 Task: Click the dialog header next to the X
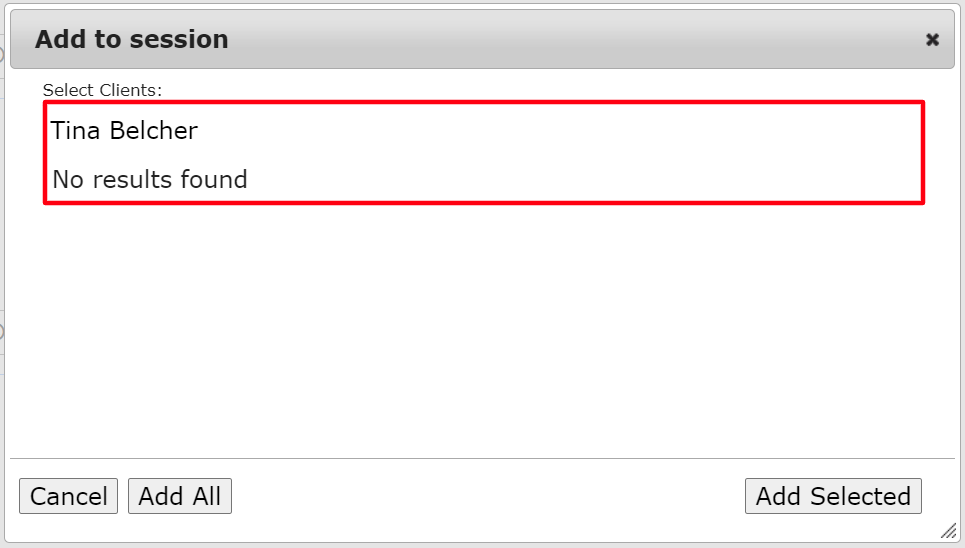click(800, 40)
